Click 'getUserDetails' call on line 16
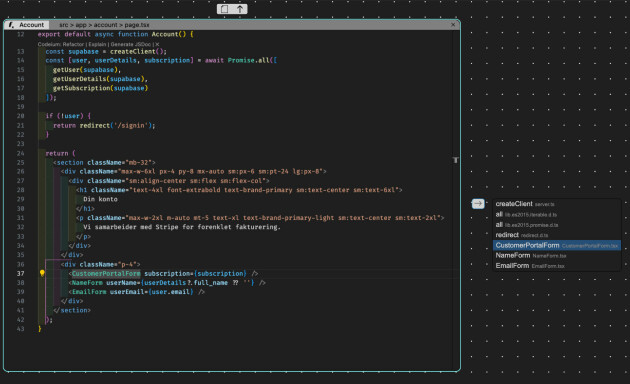The width and height of the screenshot is (630, 384). (x=80, y=79)
